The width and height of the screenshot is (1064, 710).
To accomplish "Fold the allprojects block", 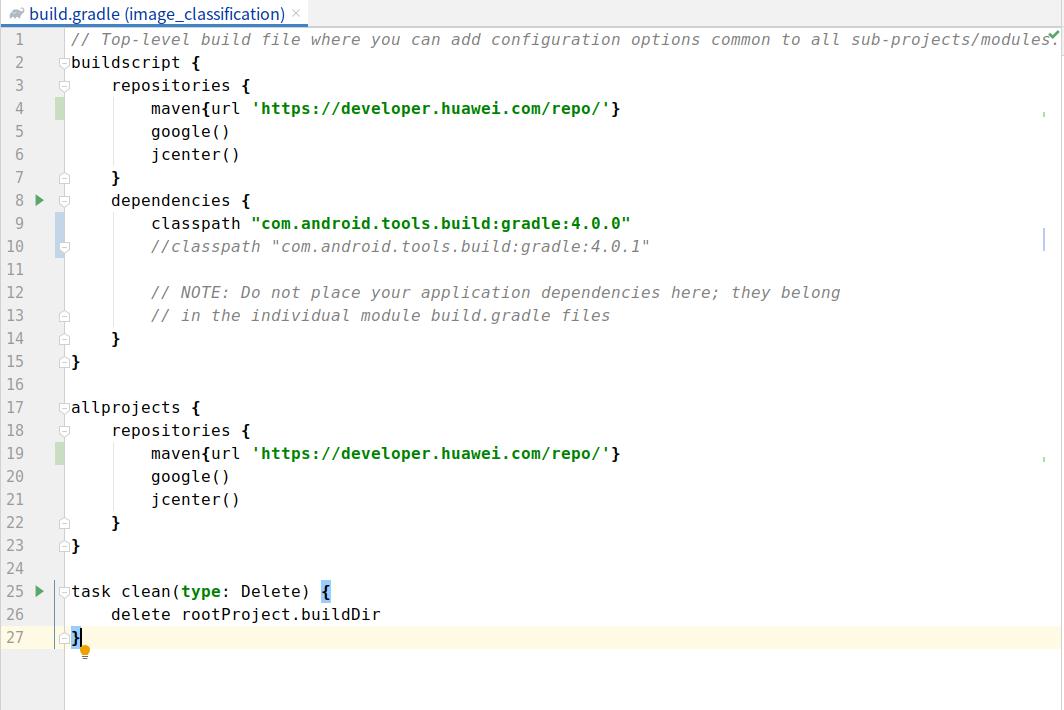I will click(65, 408).
